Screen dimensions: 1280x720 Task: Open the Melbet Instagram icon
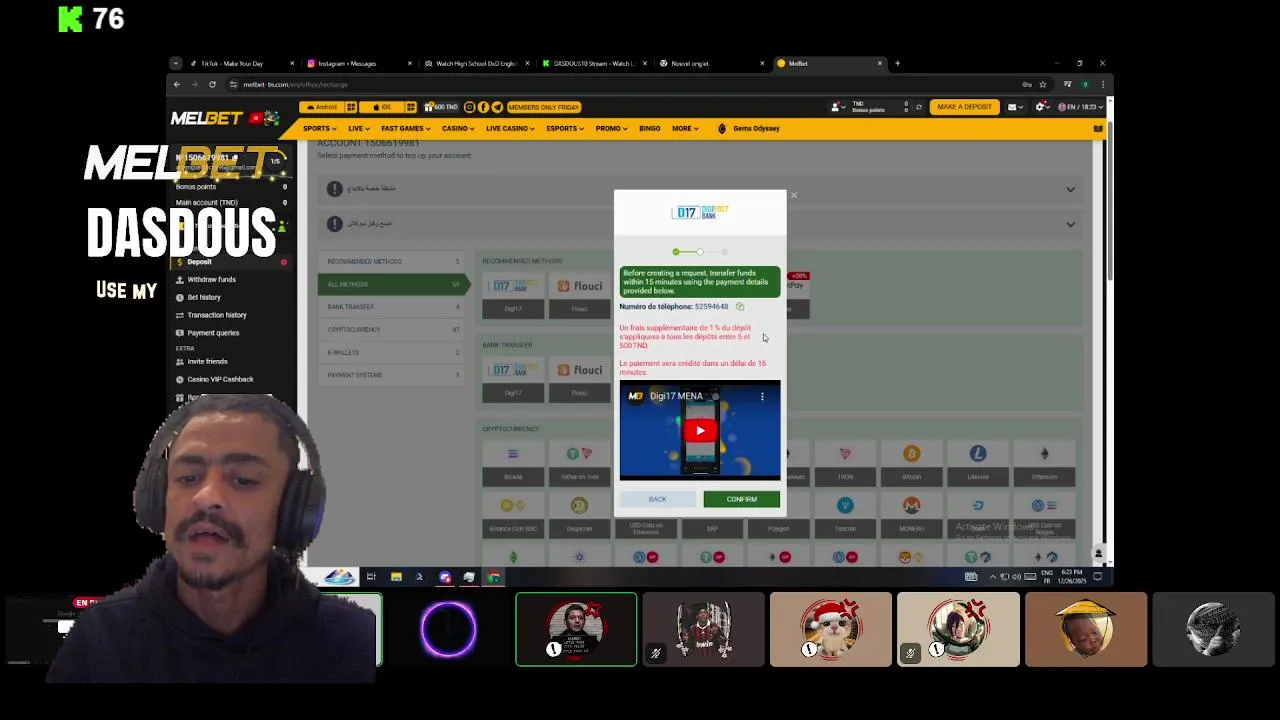471,107
